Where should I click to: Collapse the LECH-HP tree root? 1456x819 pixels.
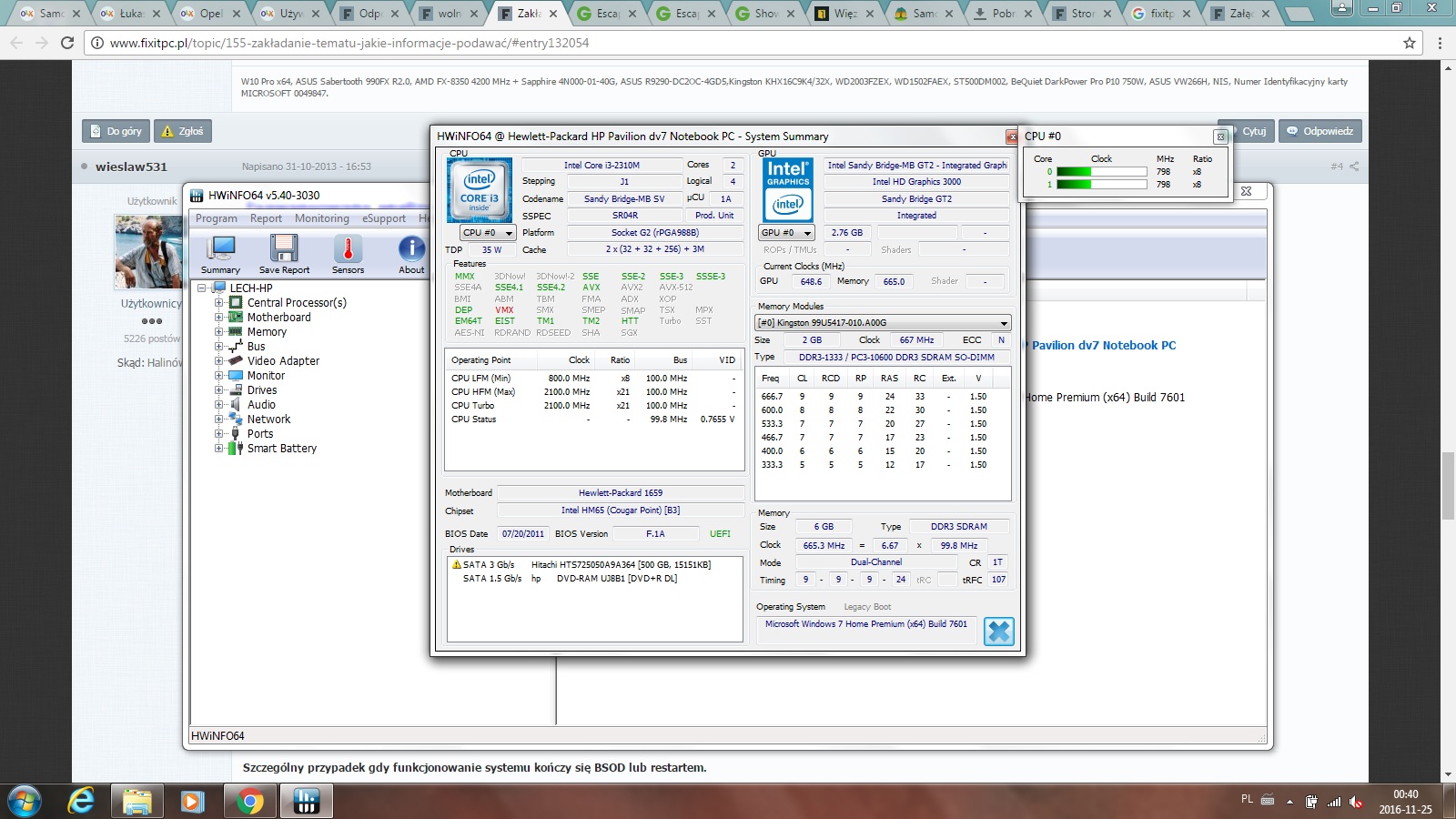click(202, 288)
